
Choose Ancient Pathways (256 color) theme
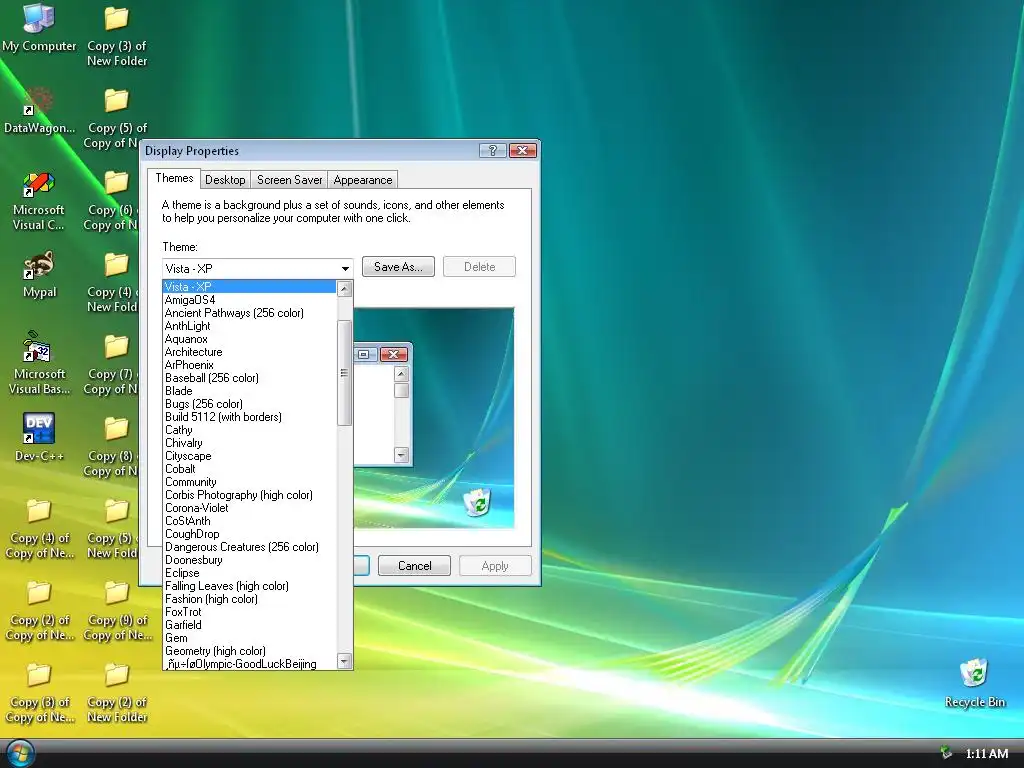click(249, 313)
